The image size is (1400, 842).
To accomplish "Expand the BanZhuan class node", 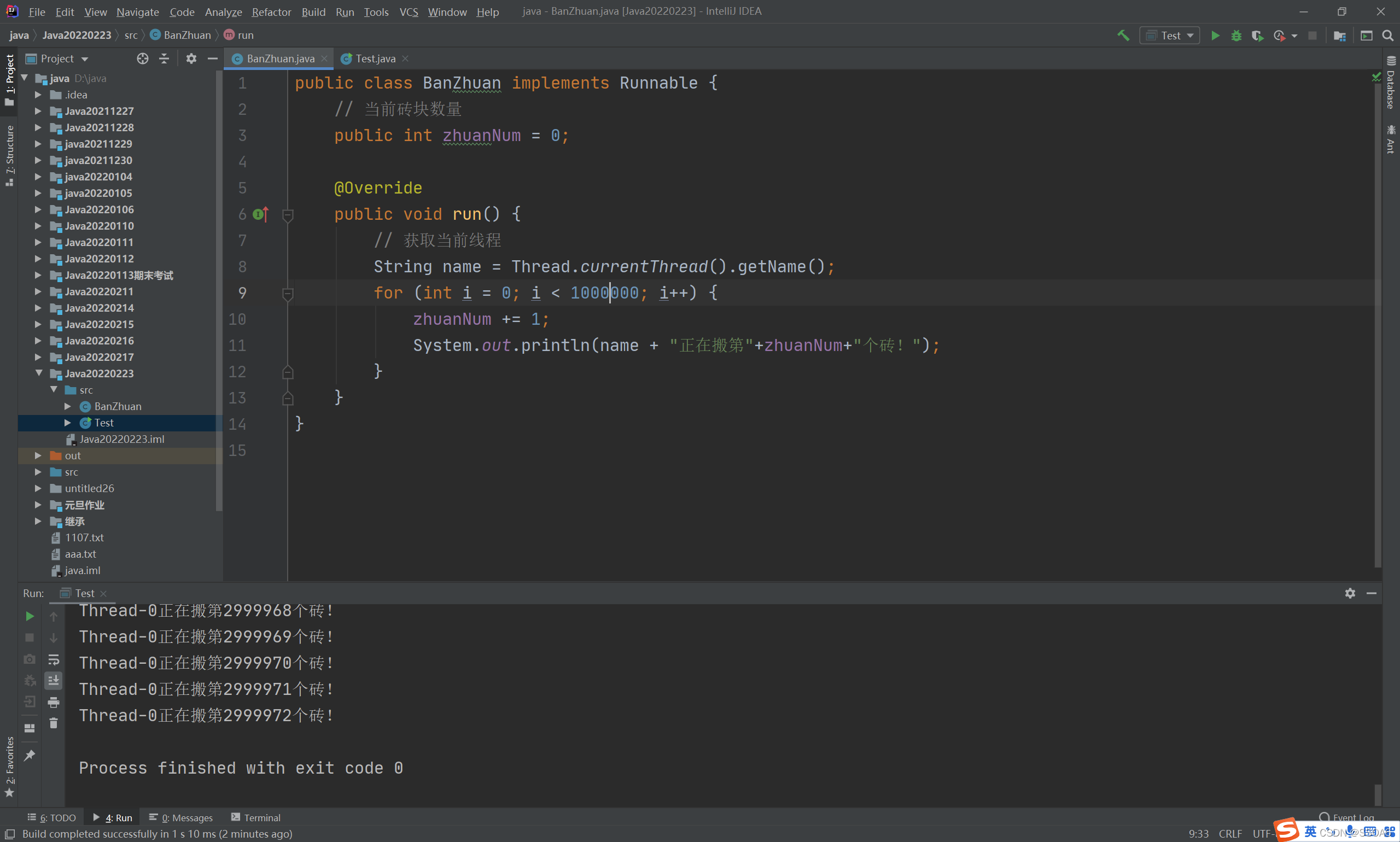I will tap(67, 406).
